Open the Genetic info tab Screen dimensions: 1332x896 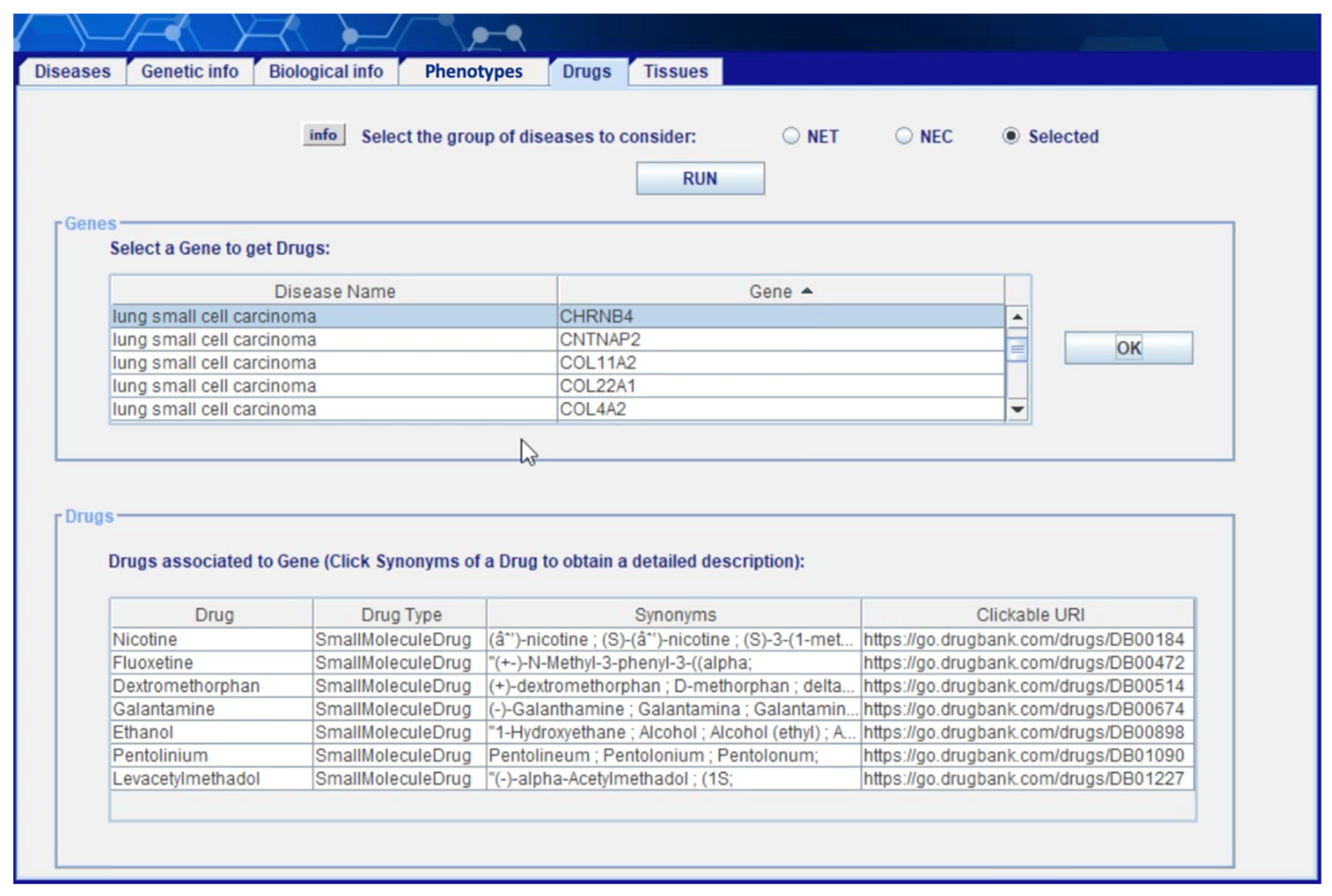190,71
